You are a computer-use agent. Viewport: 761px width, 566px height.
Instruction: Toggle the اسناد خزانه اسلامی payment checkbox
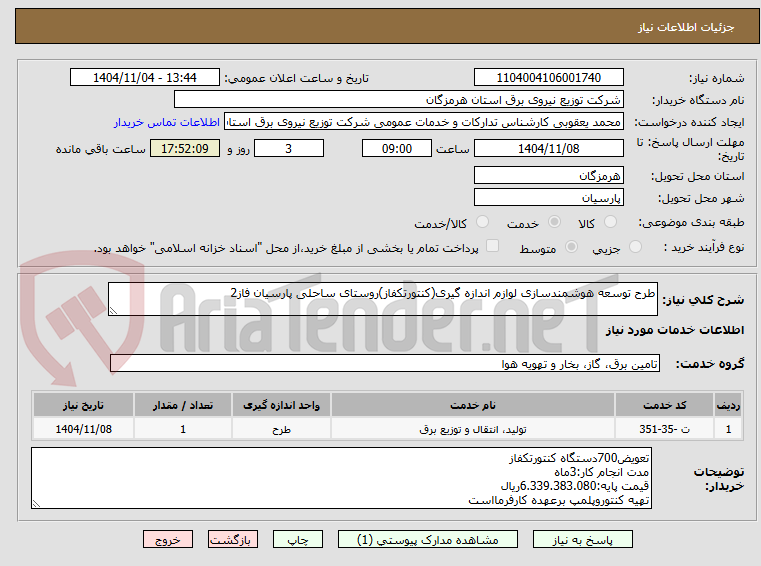pos(492,246)
